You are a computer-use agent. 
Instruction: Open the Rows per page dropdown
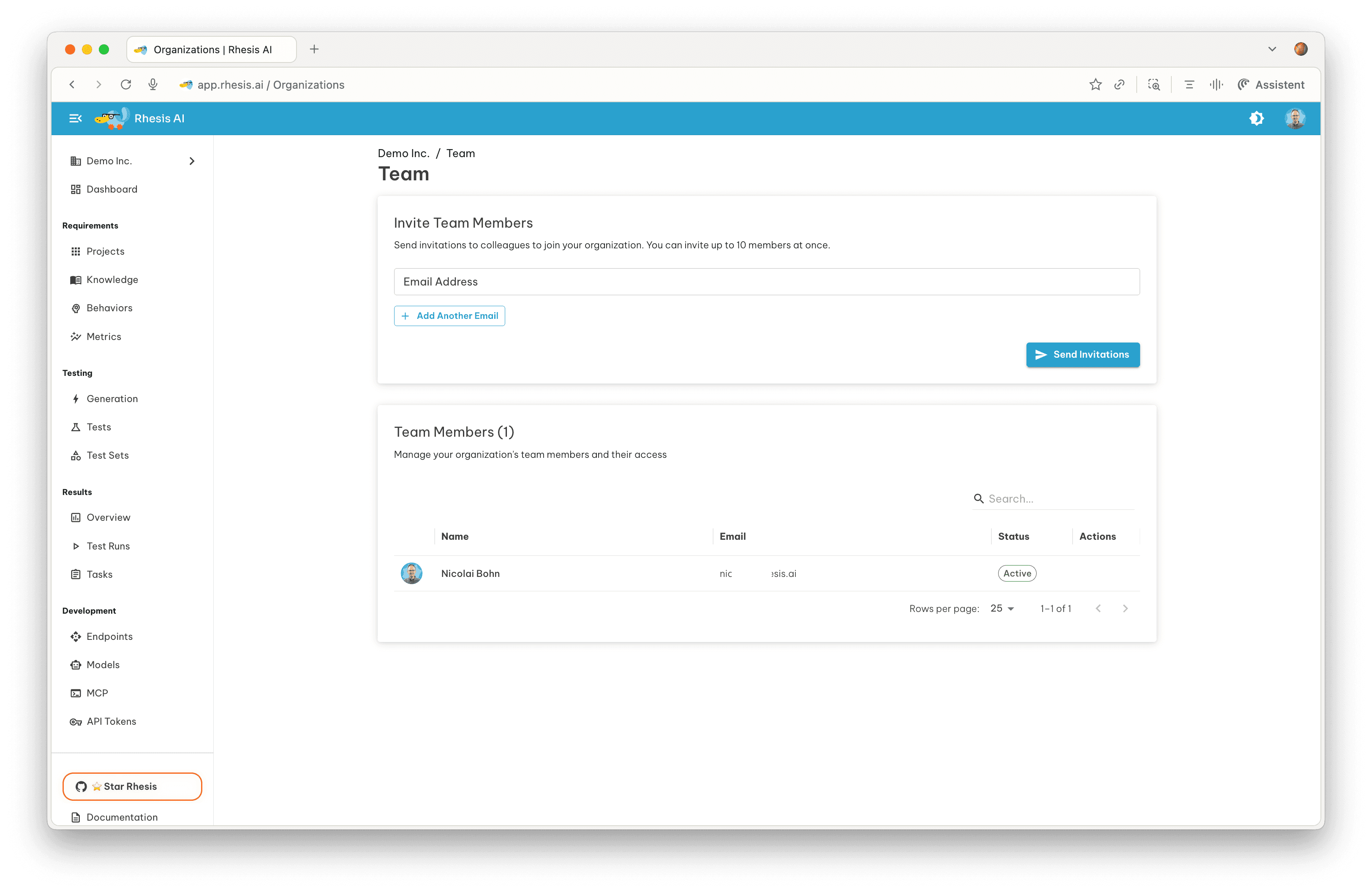coord(1002,608)
